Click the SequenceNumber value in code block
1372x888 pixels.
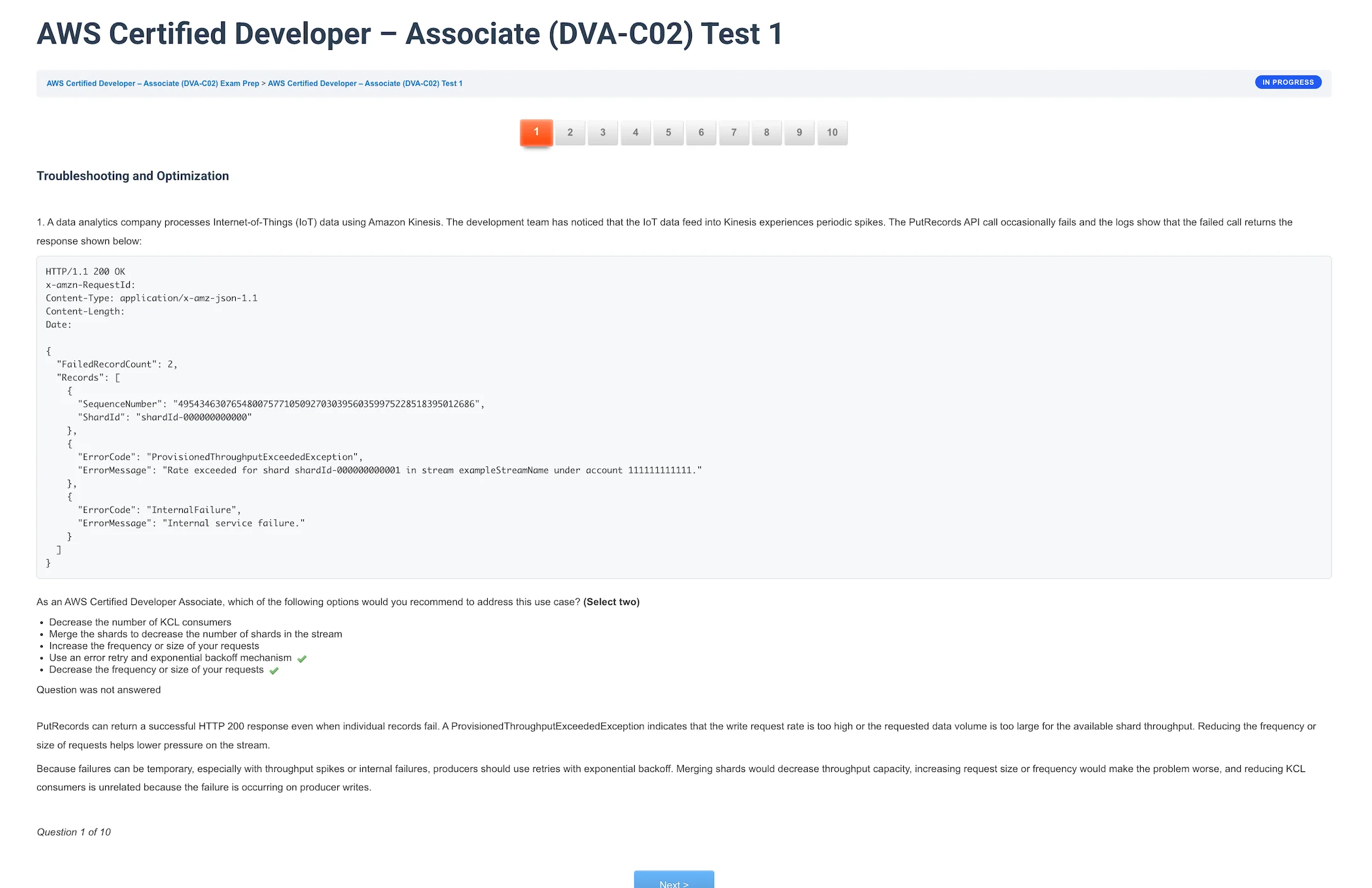326,404
